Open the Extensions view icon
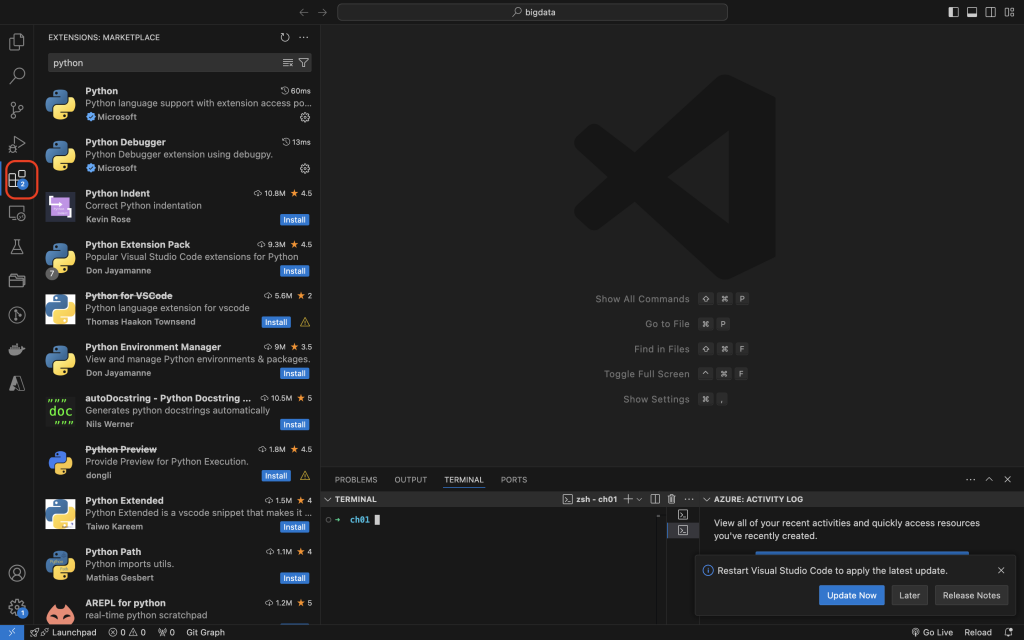Viewport: 1024px width, 640px height. [17, 178]
